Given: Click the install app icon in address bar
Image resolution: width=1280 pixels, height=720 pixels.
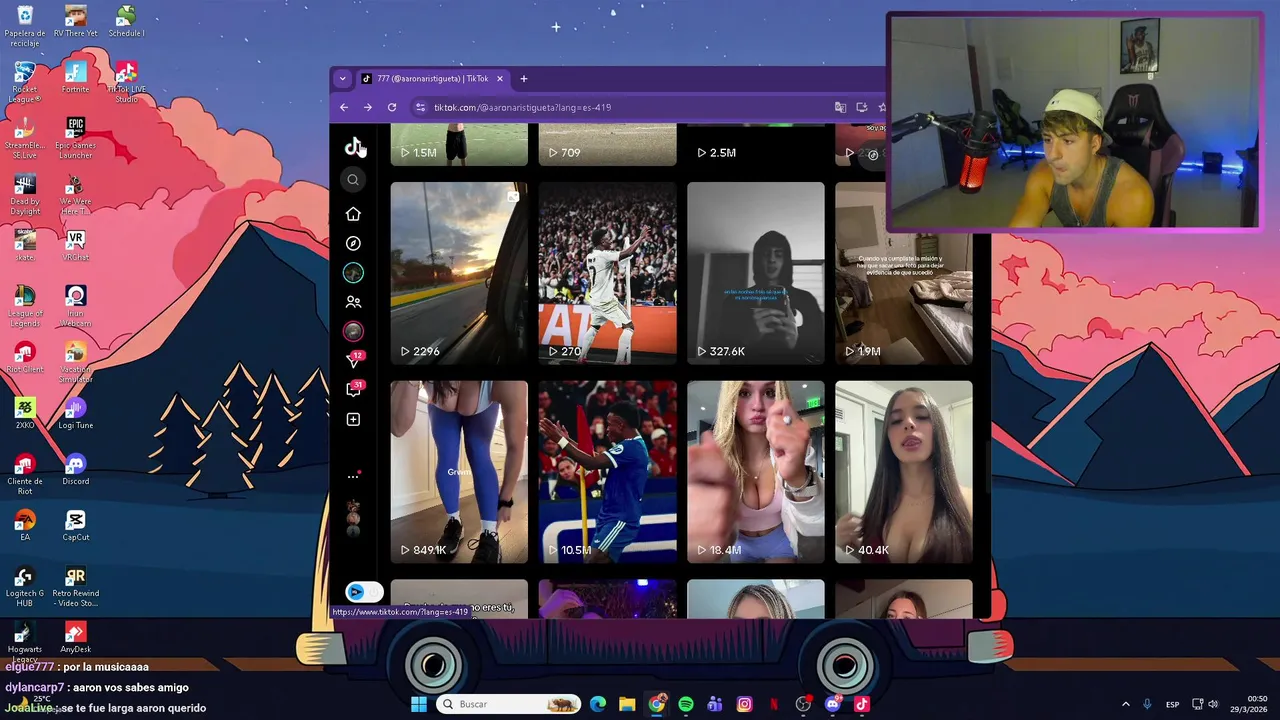Looking at the screenshot, I should (862, 107).
